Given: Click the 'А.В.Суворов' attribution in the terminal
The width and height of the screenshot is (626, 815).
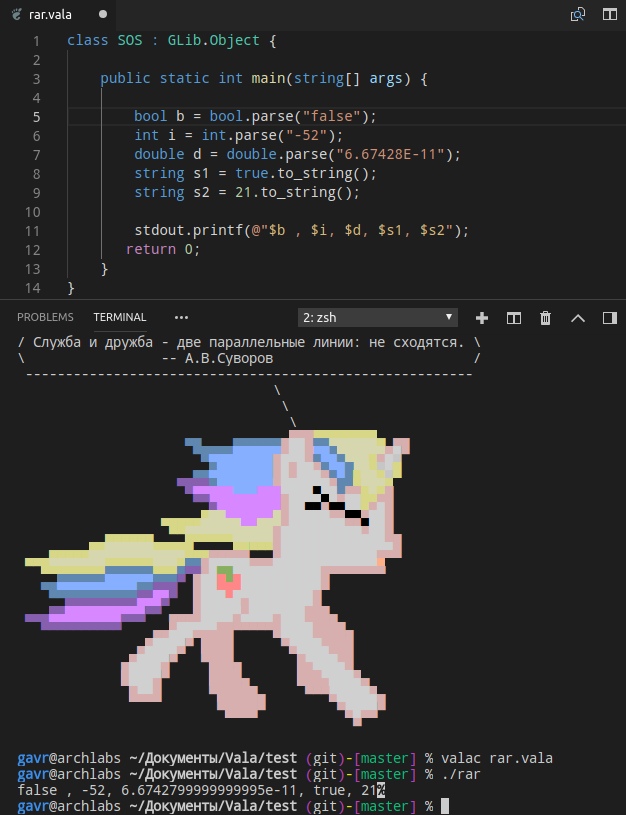Looking at the screenshot, I should pos(228,359).
